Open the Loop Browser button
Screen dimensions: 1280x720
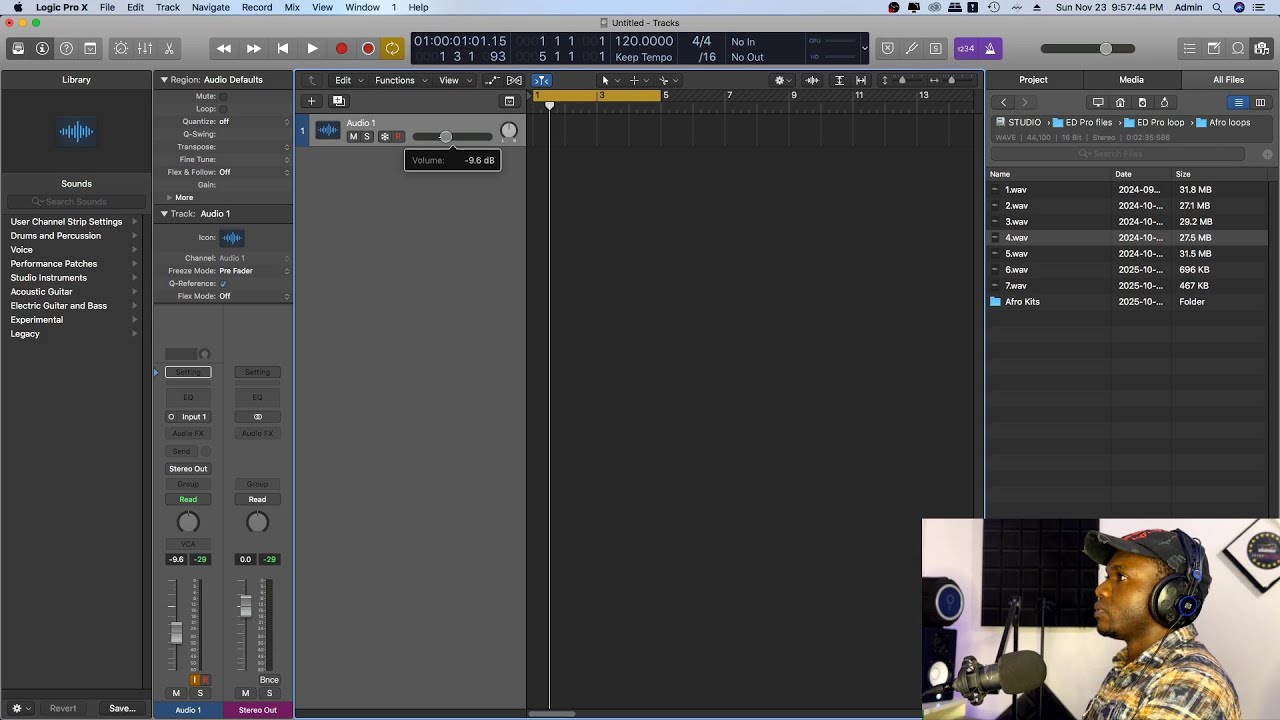1237,48
